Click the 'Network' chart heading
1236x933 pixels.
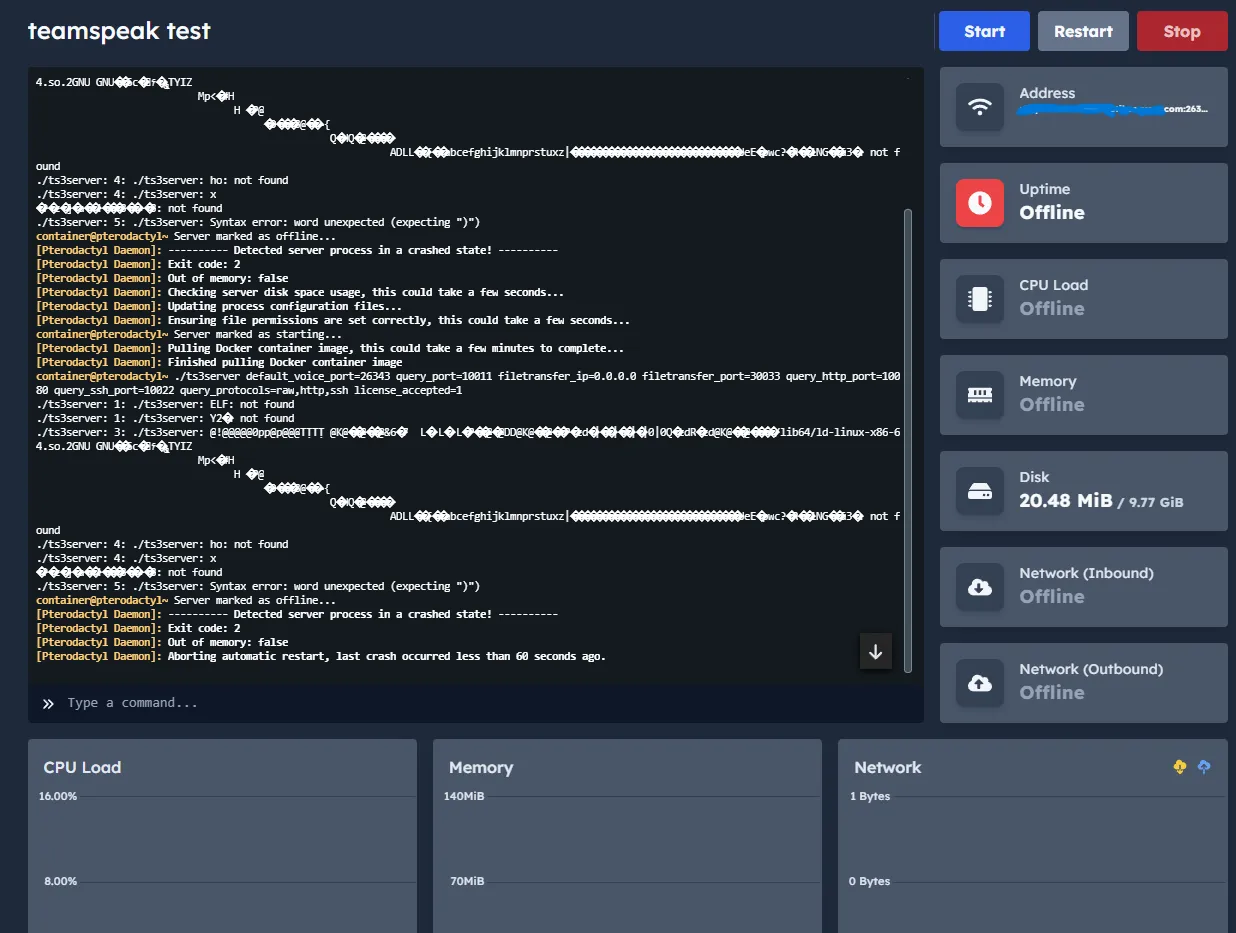click(888, 768)
